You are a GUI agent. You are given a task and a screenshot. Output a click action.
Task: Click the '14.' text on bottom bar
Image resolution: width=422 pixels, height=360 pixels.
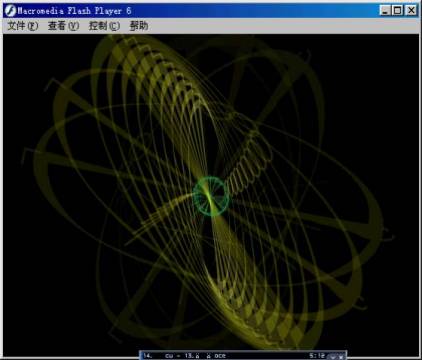[147, 356]
